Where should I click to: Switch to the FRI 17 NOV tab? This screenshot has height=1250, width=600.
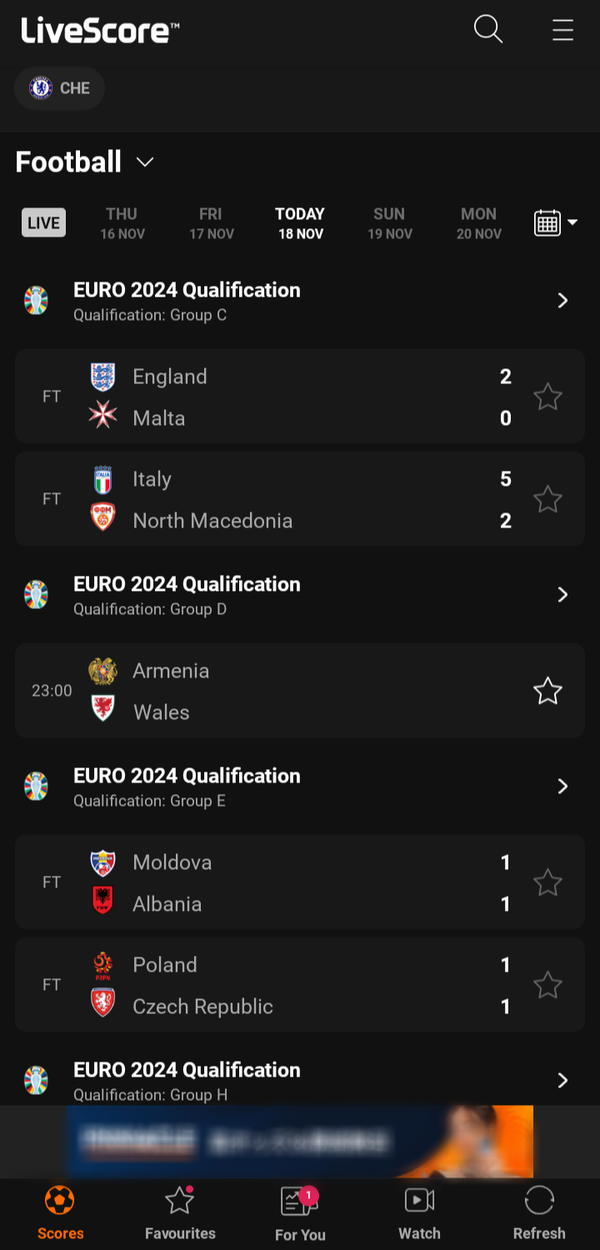pyautogui.click(x=211, y=223)
